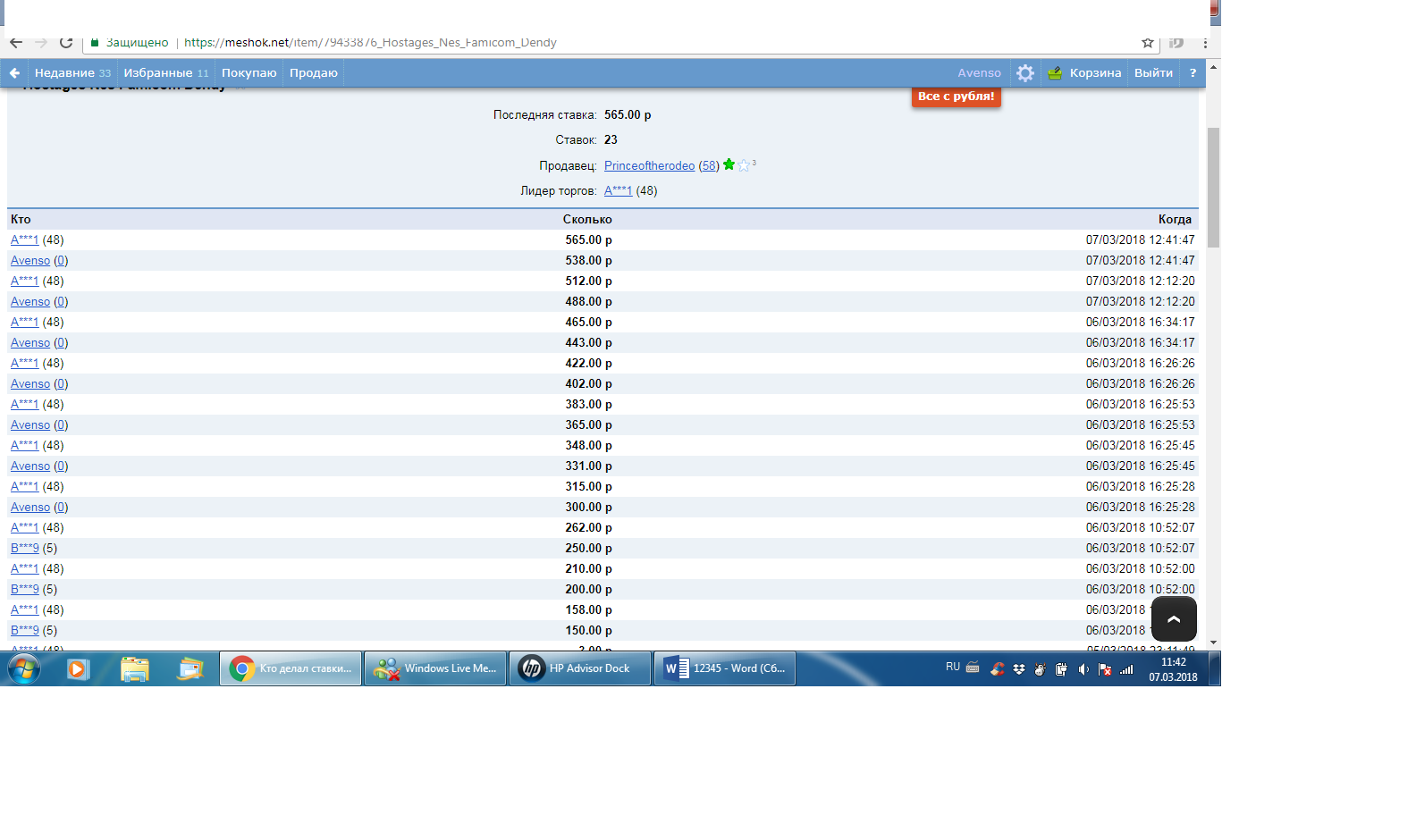1416x840 pixels.
Task: Open A***1 link next to Лидер торгов
Action: click(x=618, y=191)
